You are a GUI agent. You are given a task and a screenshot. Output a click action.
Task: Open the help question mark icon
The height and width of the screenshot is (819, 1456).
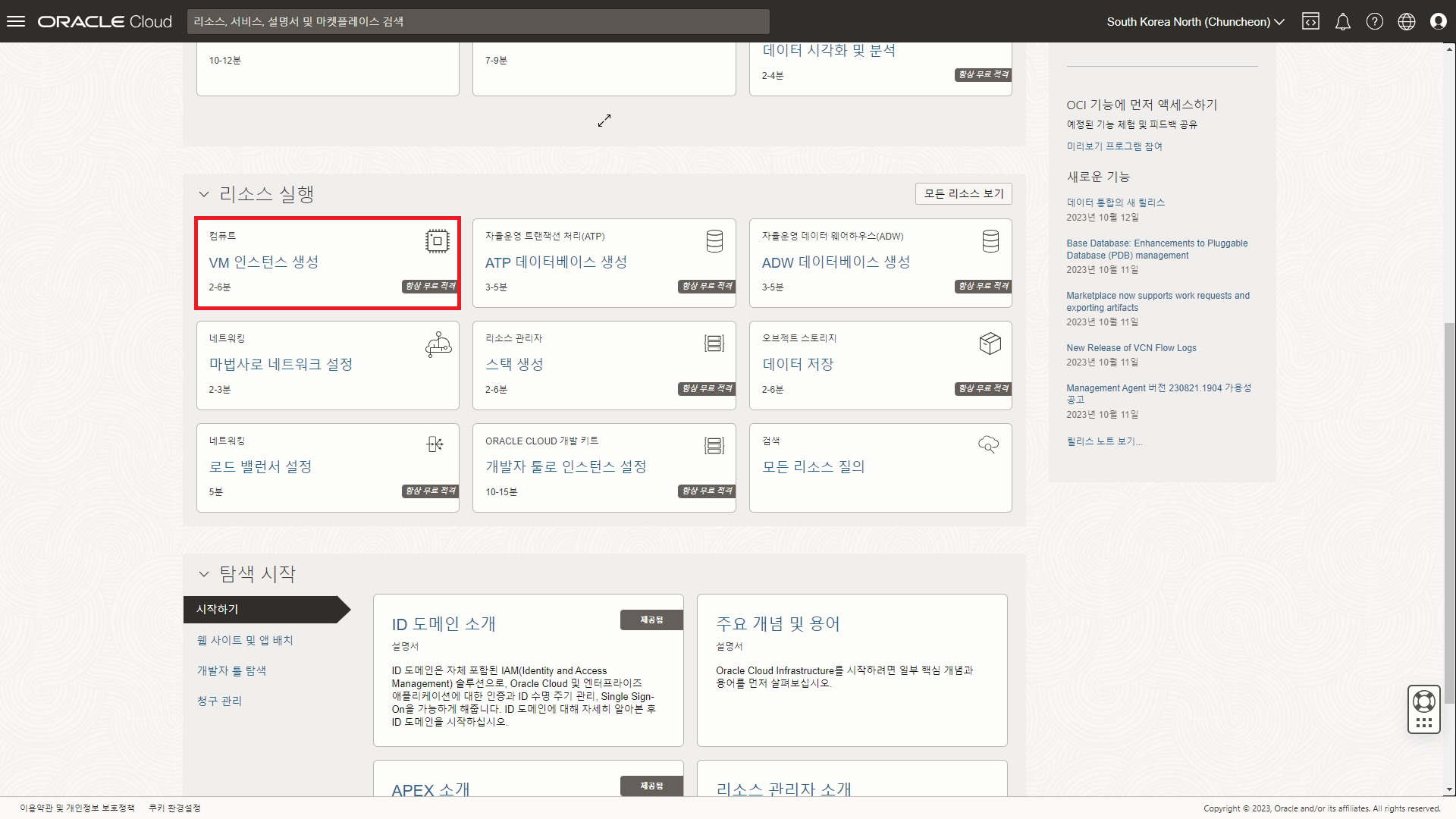[x=1374, y=21]
